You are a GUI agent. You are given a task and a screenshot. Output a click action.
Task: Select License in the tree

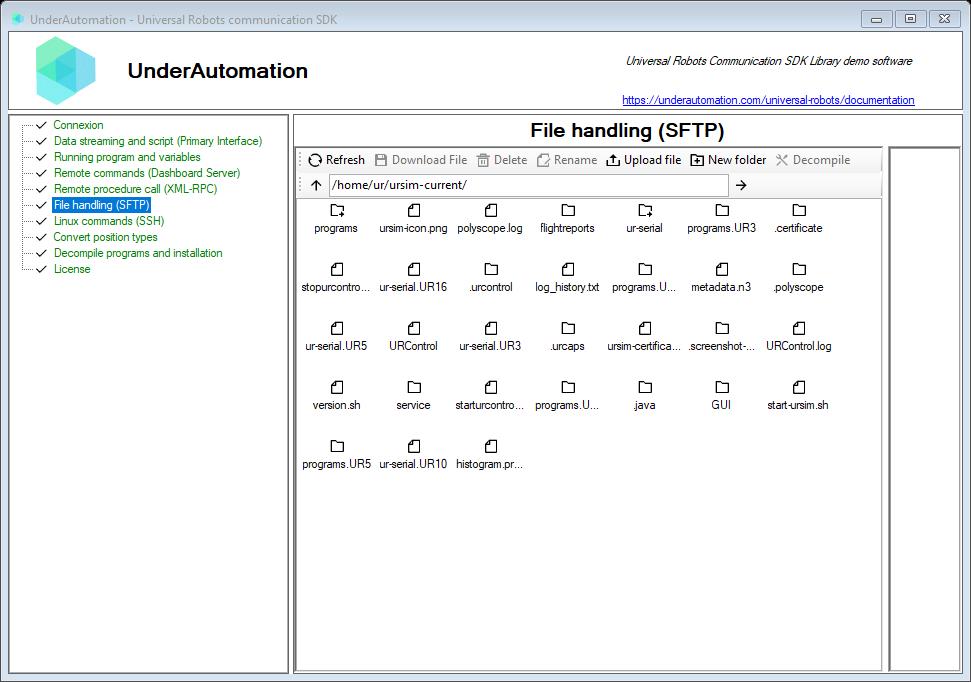point(72,269)
